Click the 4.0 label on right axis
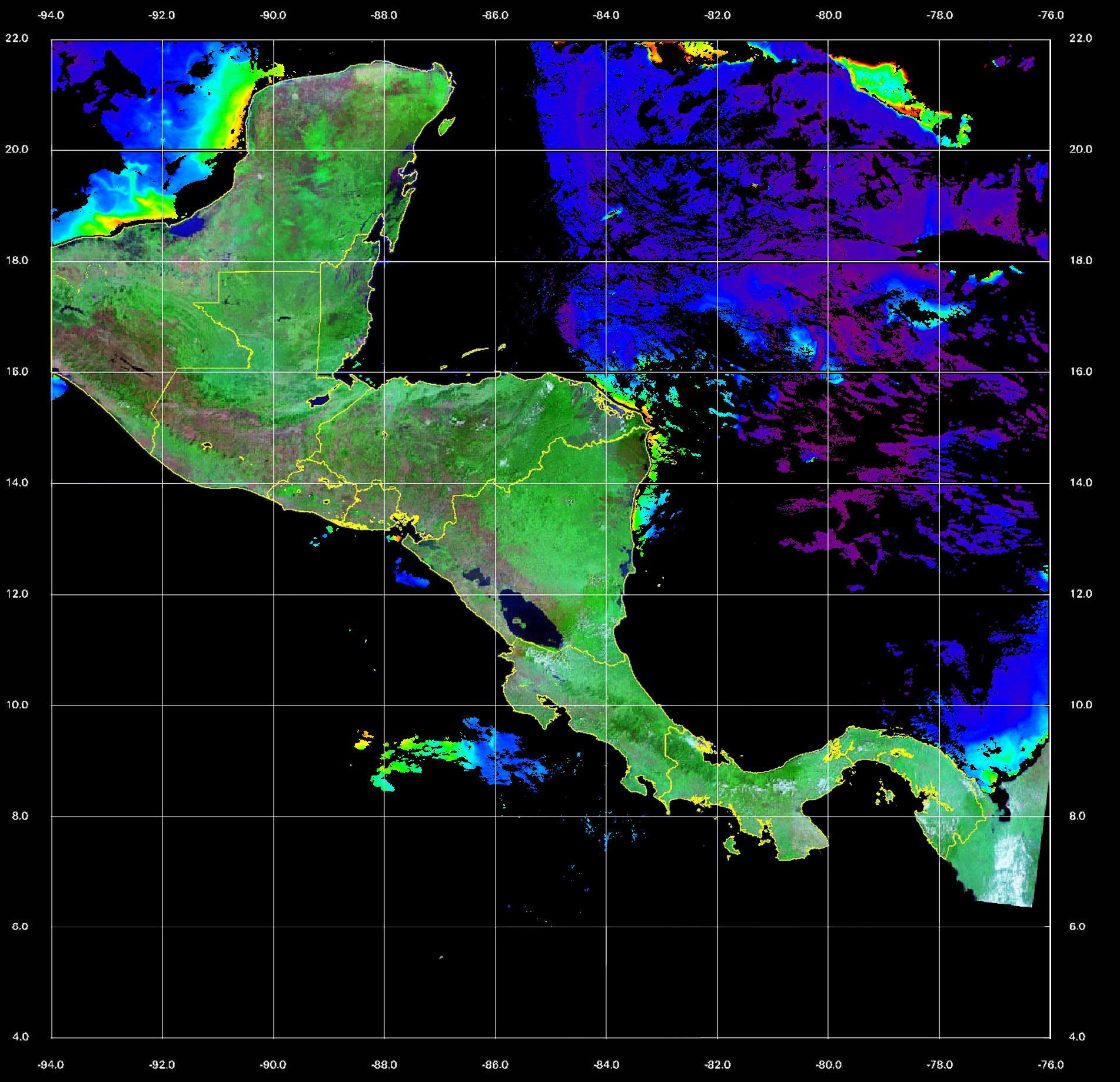 coord(1080,1037)
